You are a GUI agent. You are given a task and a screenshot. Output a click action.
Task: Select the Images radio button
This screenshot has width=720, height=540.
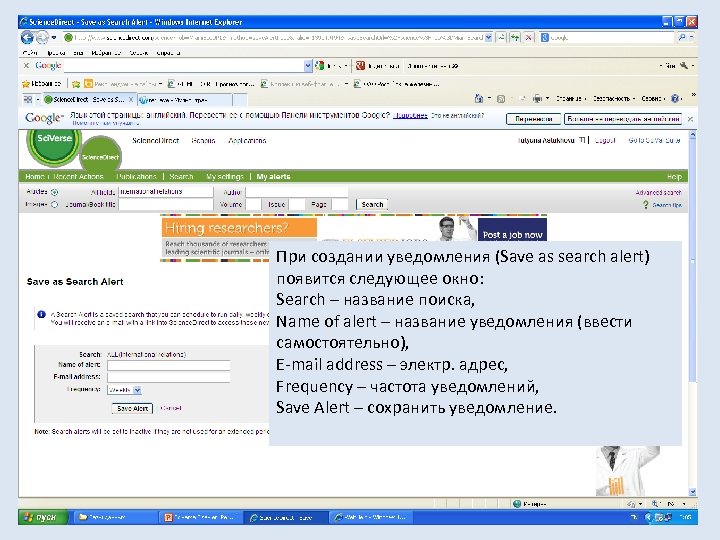coord(54,205)
